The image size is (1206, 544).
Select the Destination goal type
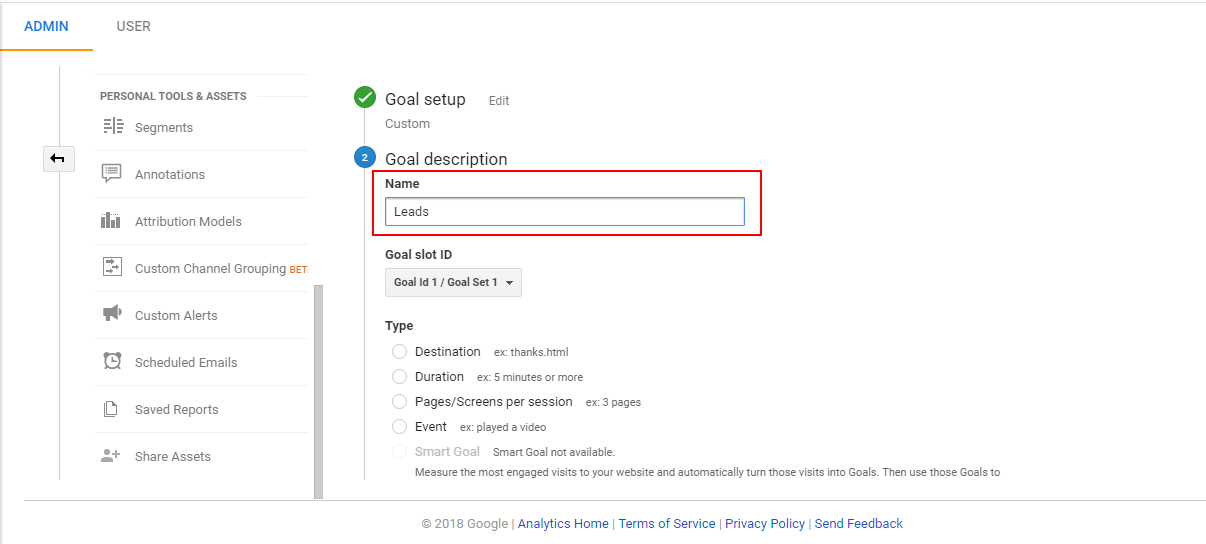coord(400,352)
